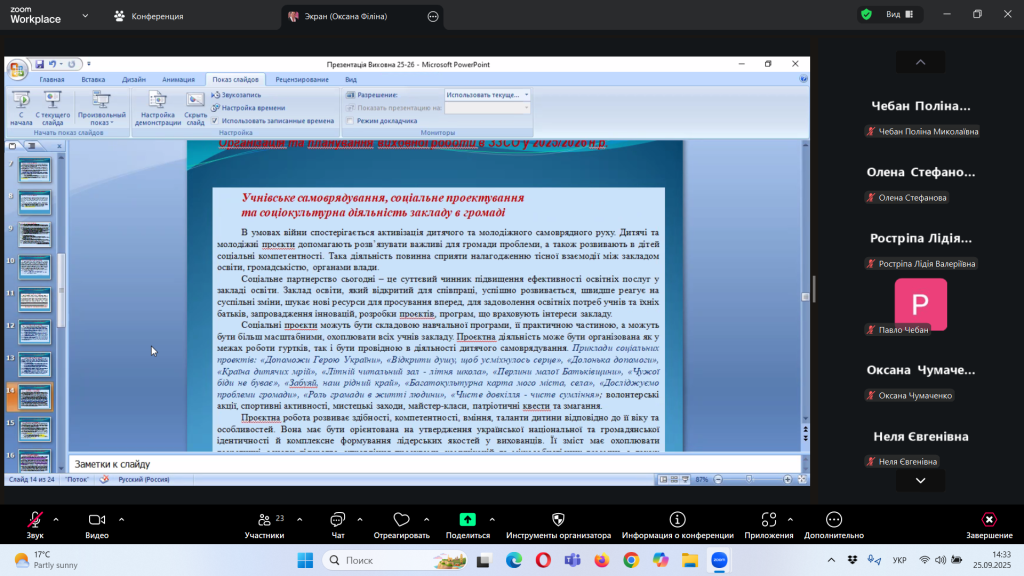Switch to the Рецензирование ribbon tab
Screen dimensions: 1024x576
[301, 79]
